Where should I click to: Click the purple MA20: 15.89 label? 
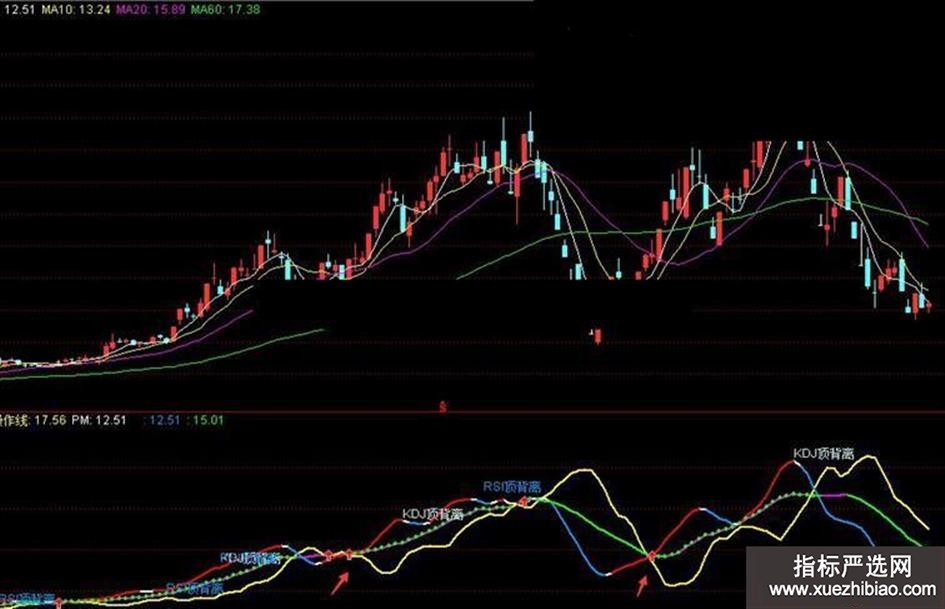coord(151,10)
